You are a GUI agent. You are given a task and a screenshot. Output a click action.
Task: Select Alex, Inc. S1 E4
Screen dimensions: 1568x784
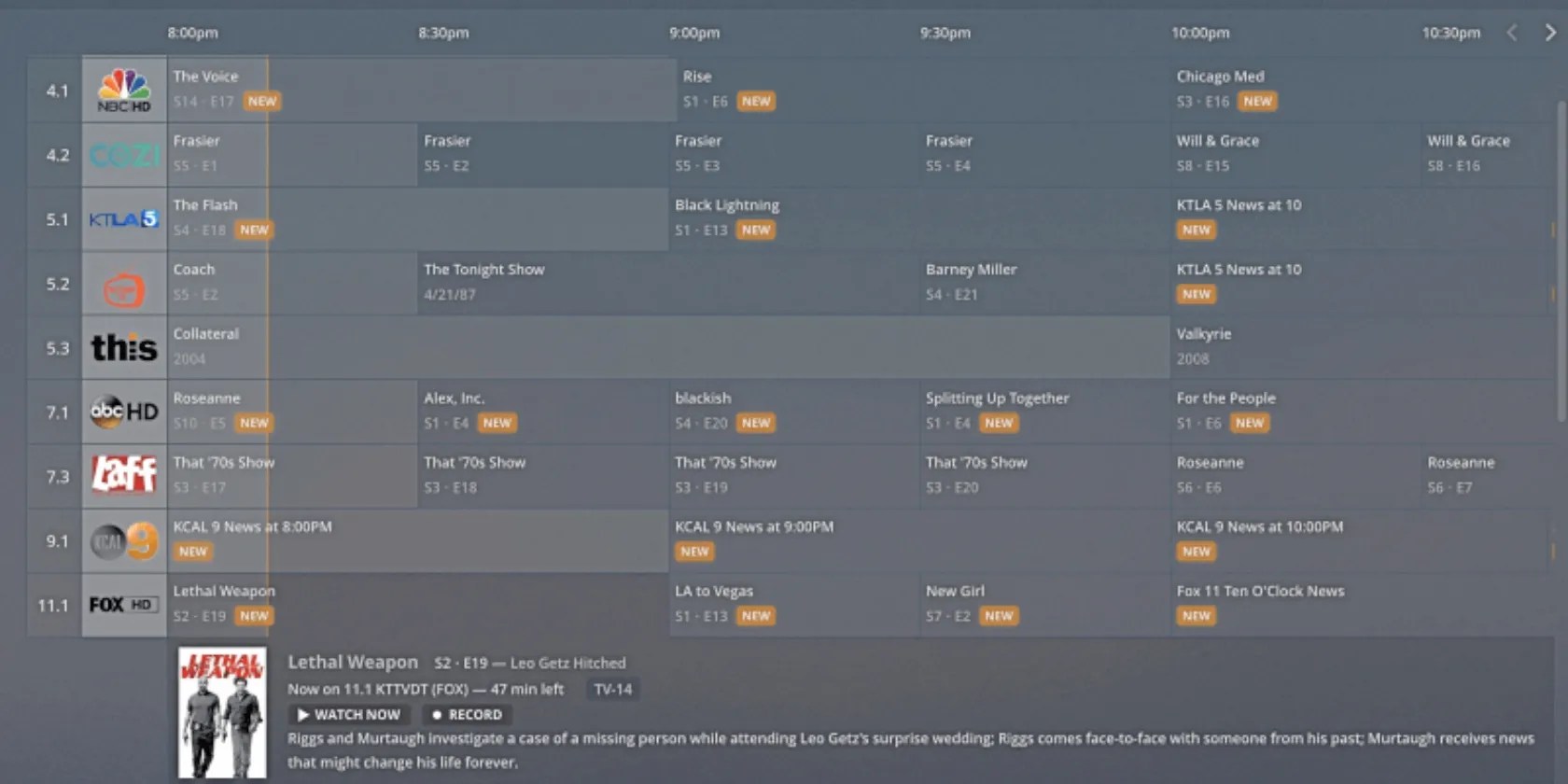pyautogui.click(x=543, y=412)
